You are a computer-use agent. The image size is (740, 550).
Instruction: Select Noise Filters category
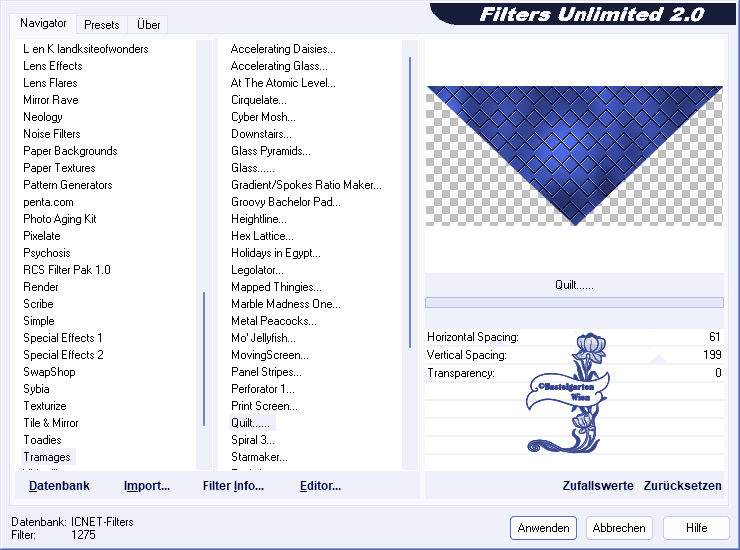point(51,134)
